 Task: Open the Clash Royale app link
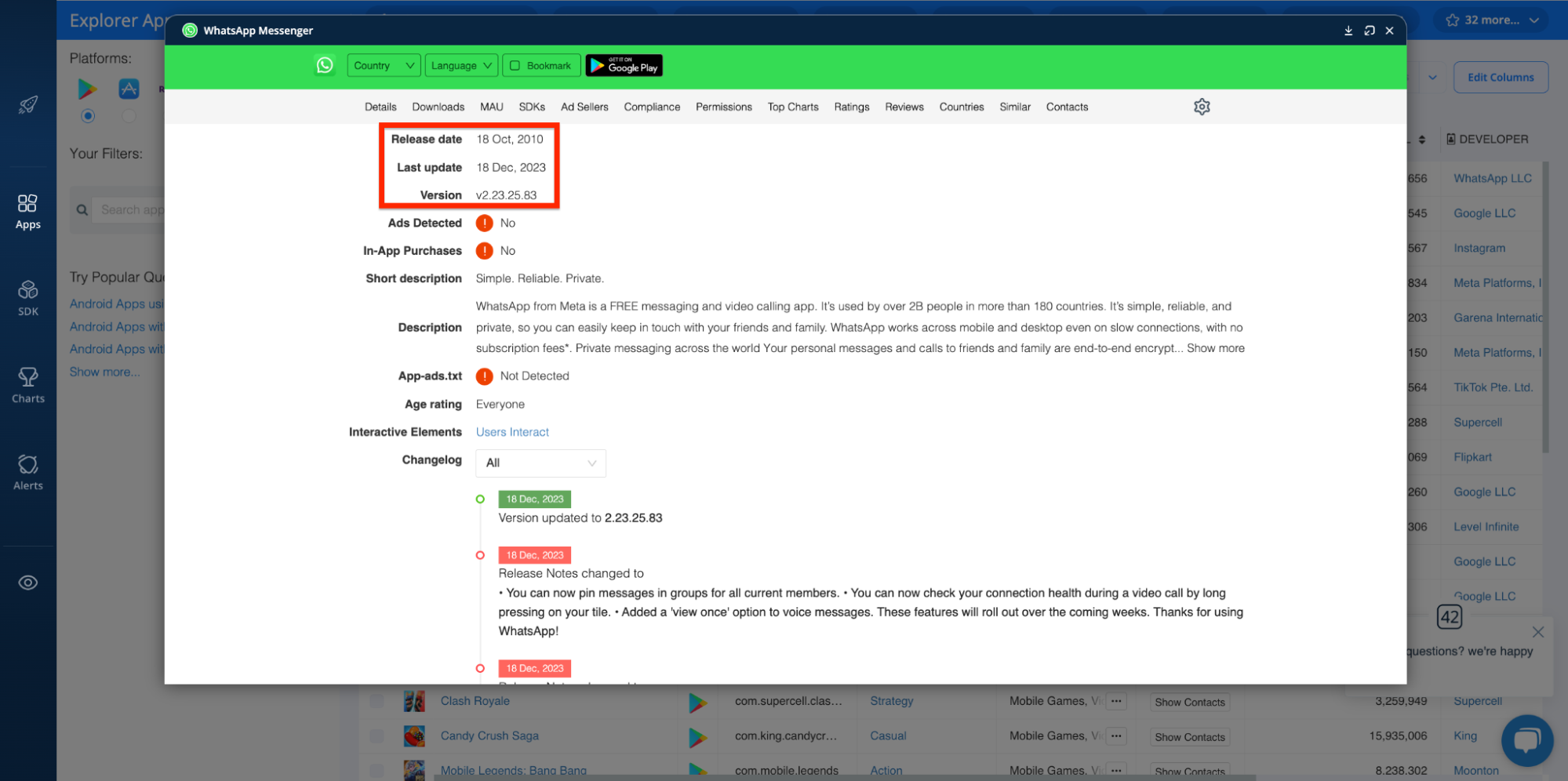(475, 701)
